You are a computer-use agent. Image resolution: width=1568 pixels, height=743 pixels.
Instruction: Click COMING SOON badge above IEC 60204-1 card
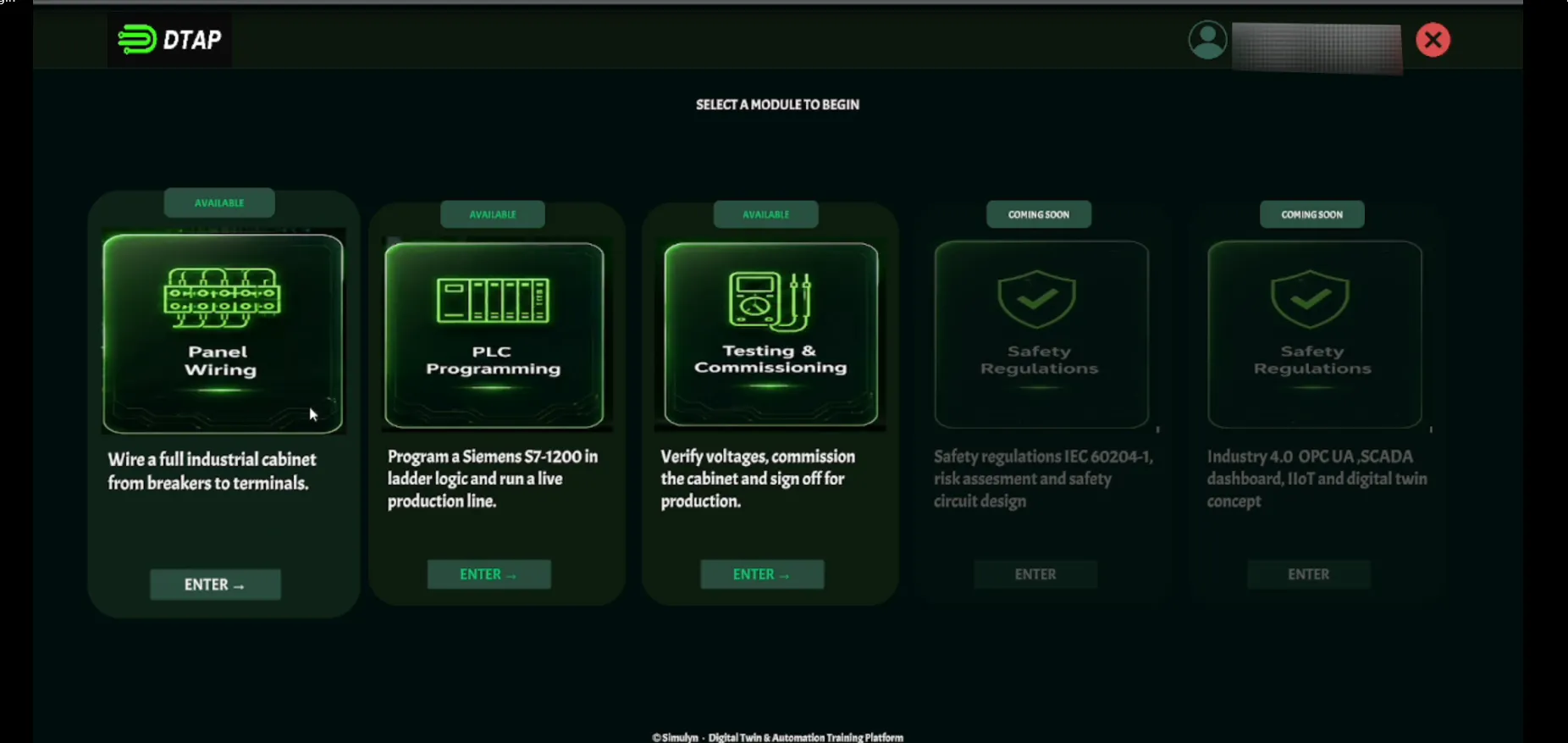1039,214
